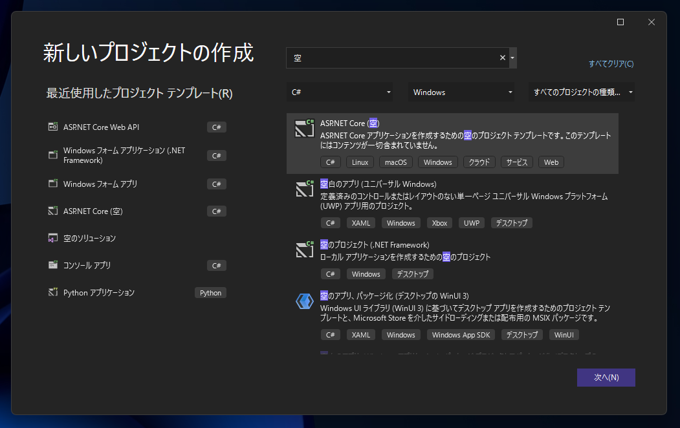Click the 次へ(N) button

pos(606,377)
